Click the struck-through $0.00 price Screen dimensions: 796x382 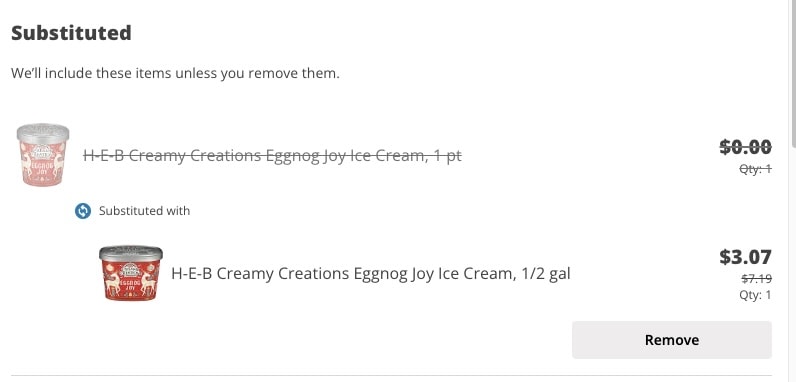(745, 147)
